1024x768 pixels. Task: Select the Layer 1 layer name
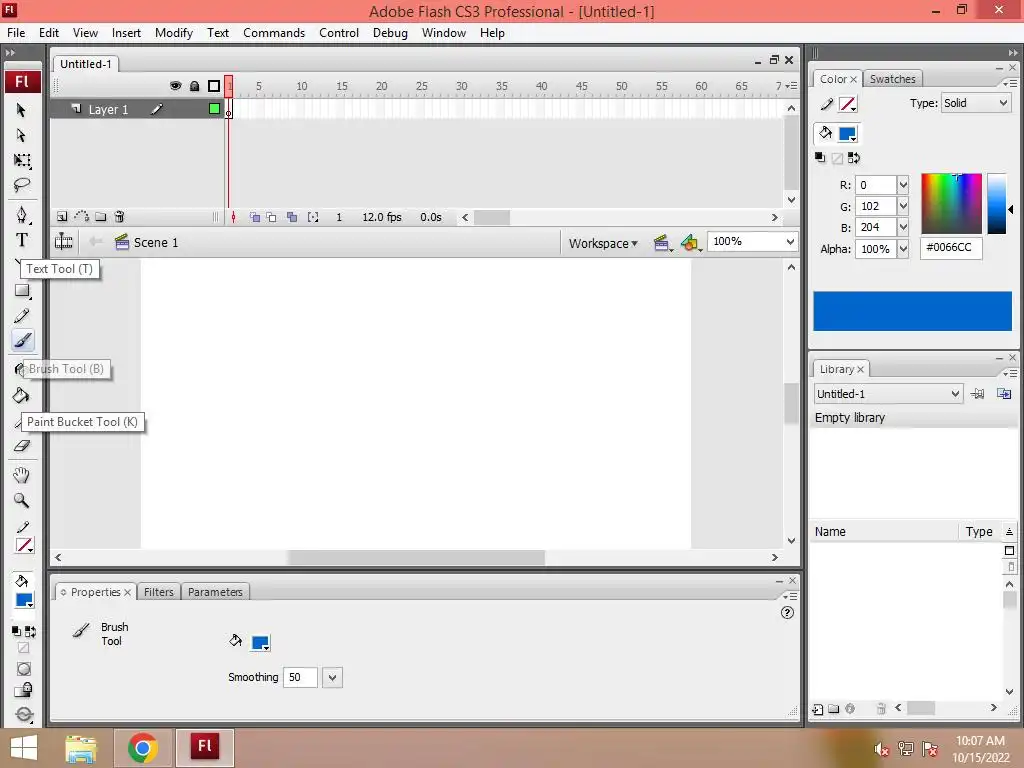(108, 110)
